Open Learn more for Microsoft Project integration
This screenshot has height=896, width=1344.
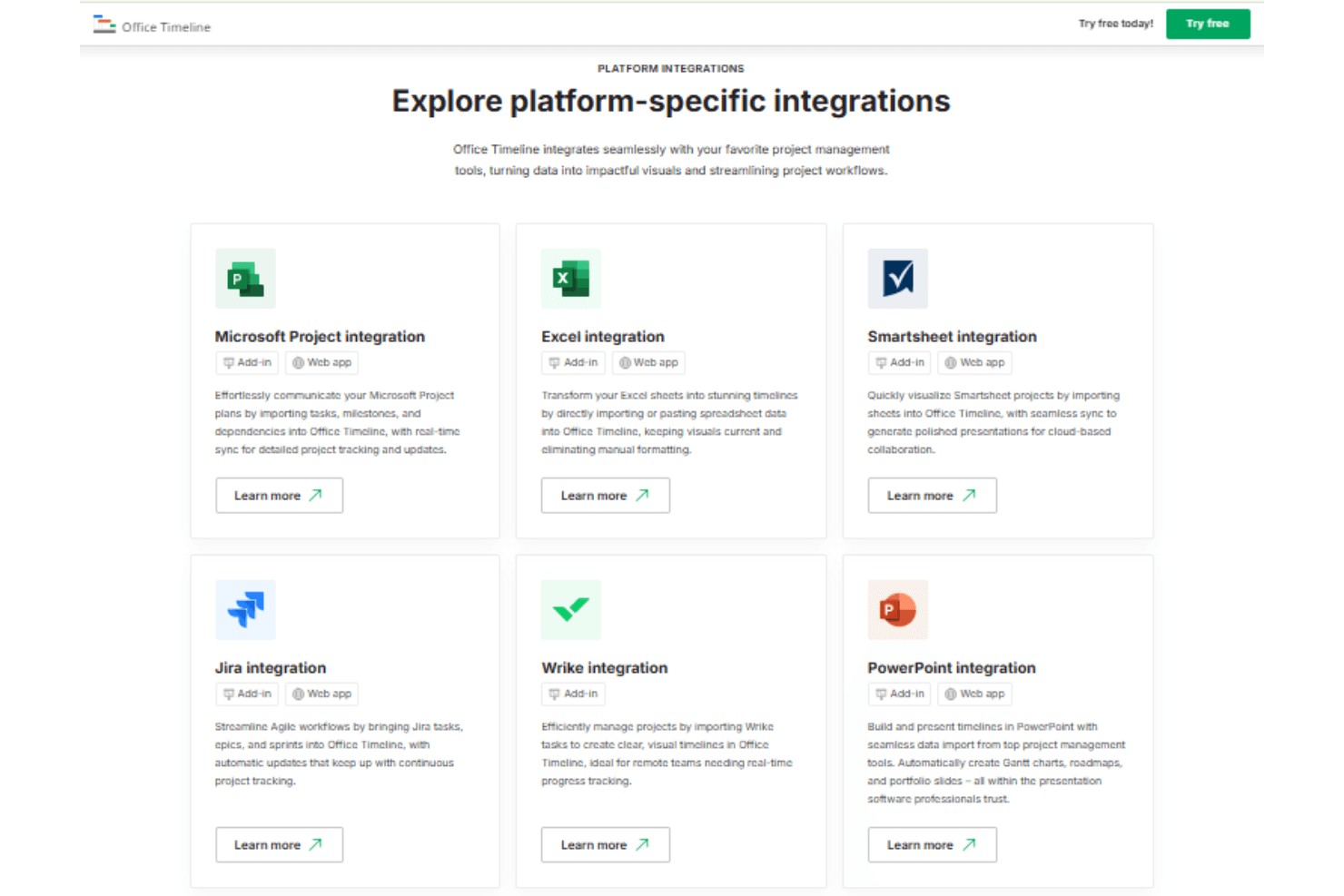click(279, 496)
